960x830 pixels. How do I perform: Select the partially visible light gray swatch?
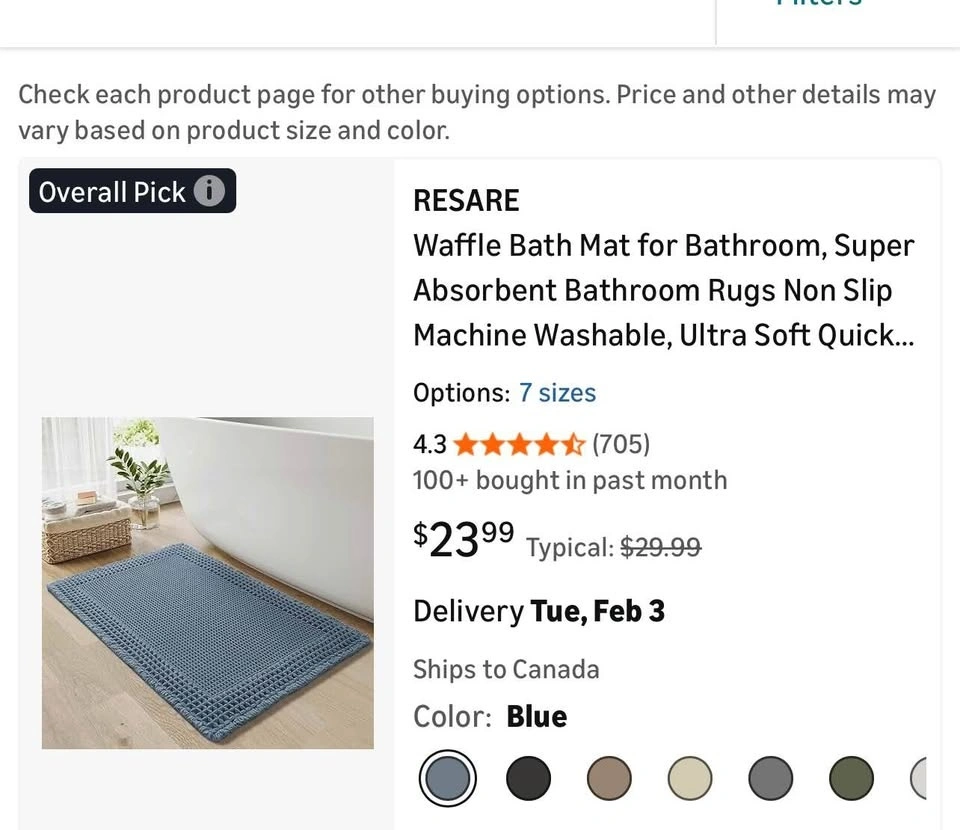(920, 778)
